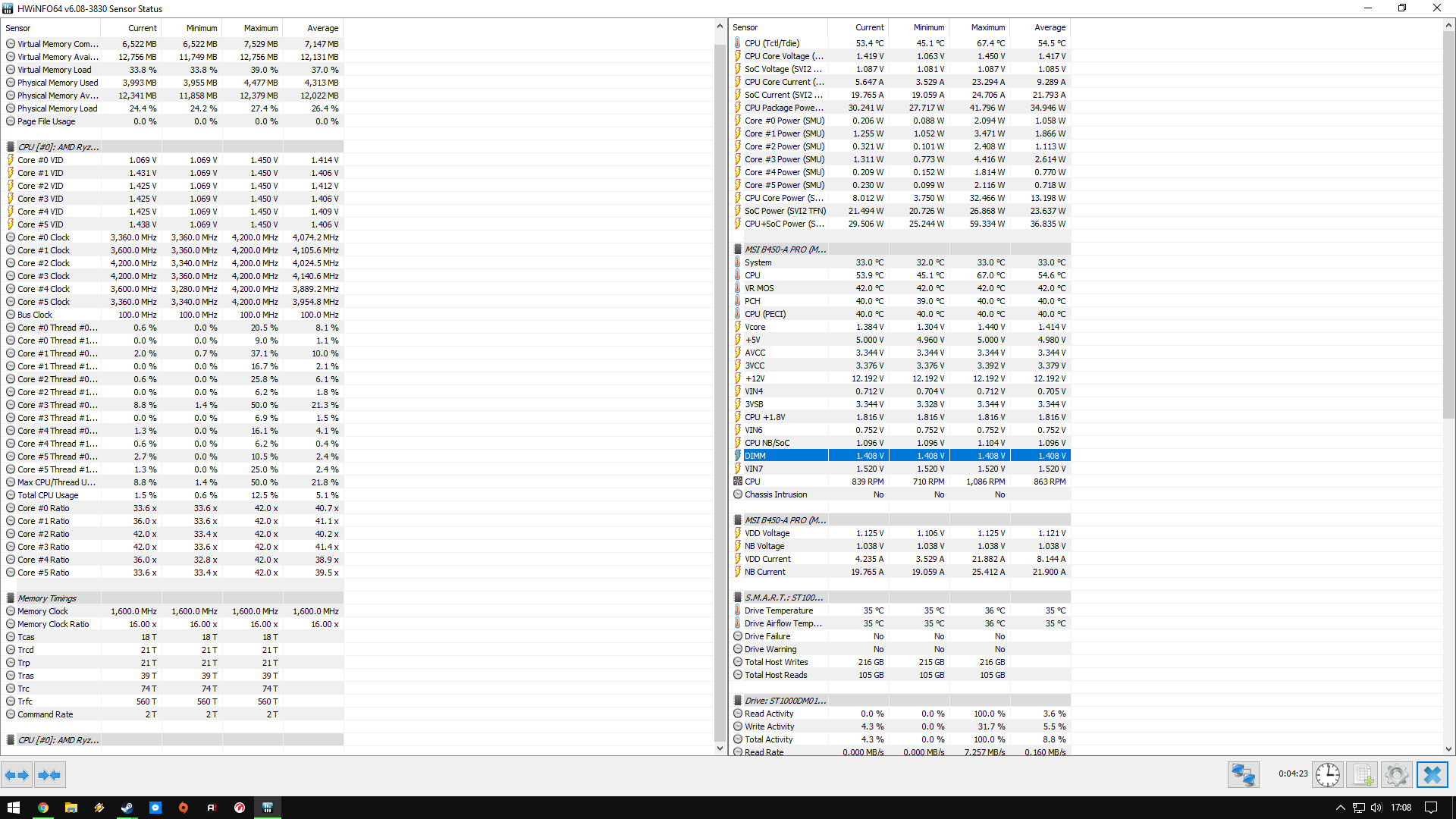Start logging with the sheet plus icon

[x=1363, y=775]
